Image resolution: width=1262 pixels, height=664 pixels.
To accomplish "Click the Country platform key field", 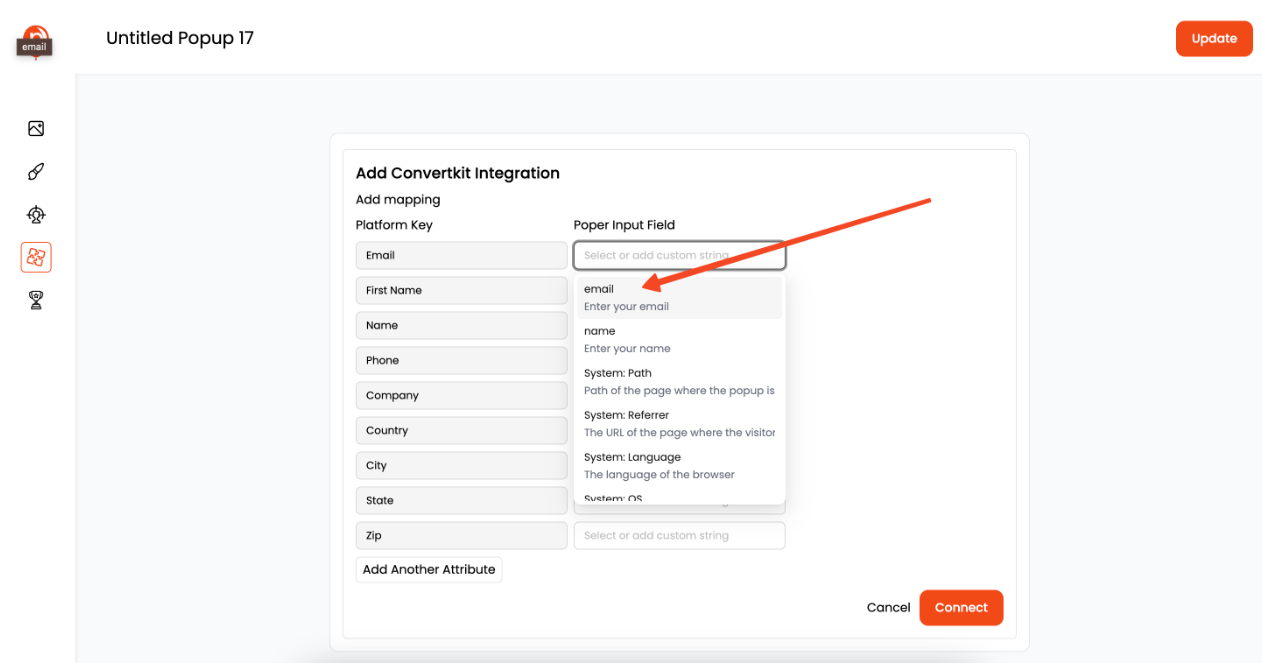I will point(462,430).
